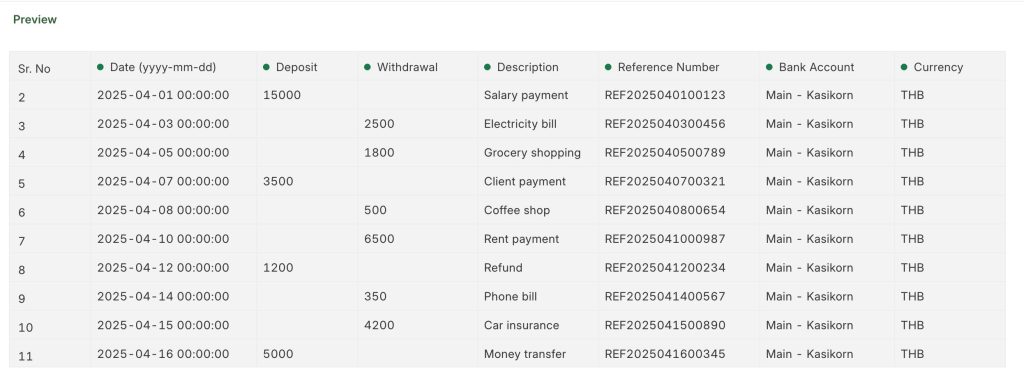Select the Salary payment description cell

pyautogui.click(x=526, y=95)
